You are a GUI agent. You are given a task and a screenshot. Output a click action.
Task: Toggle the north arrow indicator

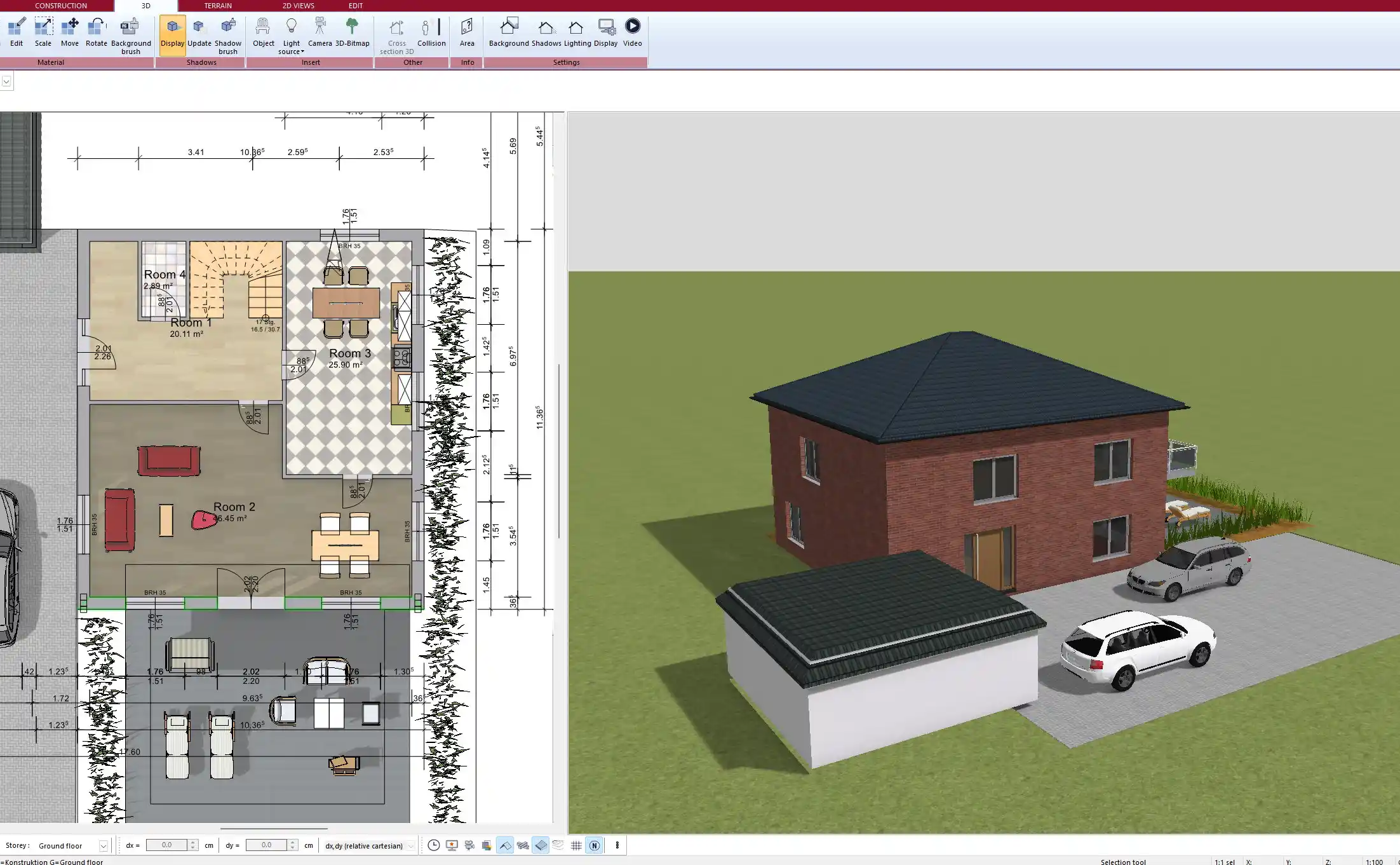[x=595, y=845]
